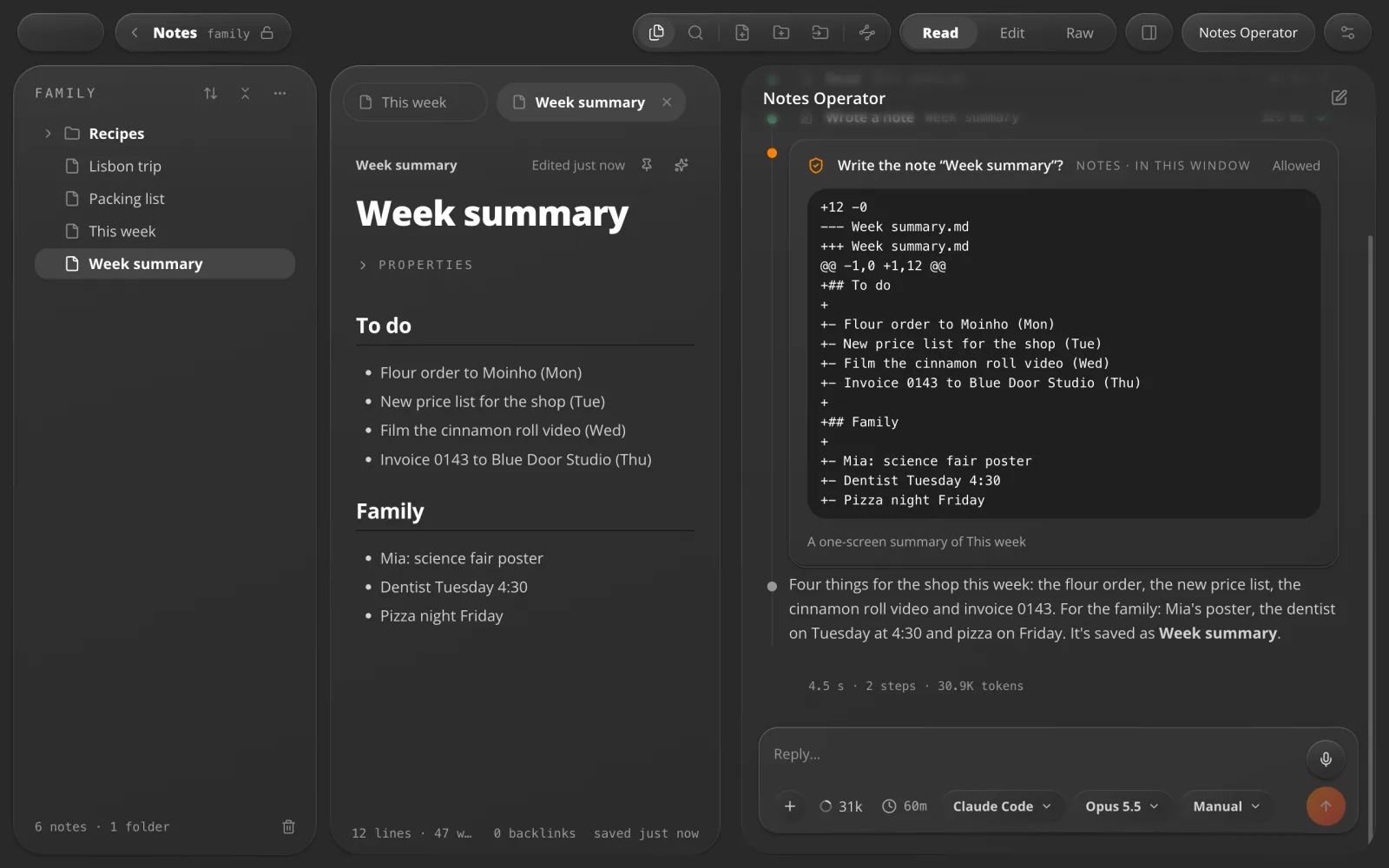Expand the Recipes folder
This screenshot has height=868, width=1389.
click(48, 134)
